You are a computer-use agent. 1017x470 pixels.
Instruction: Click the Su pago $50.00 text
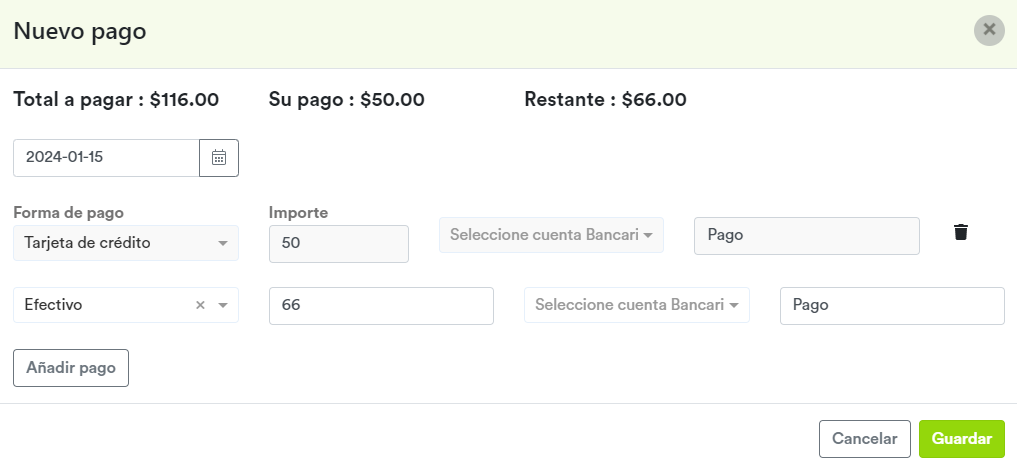tap(347, 100)
